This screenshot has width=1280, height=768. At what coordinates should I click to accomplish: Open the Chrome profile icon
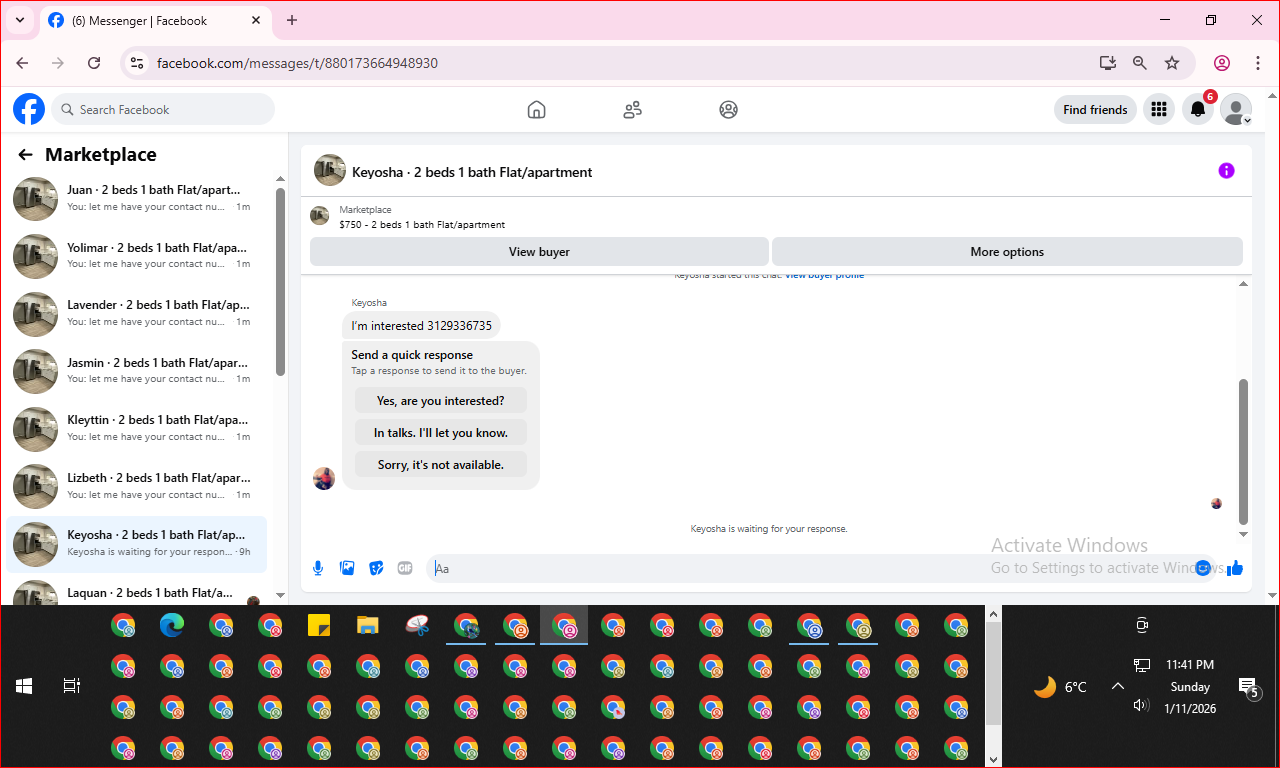1222,63
